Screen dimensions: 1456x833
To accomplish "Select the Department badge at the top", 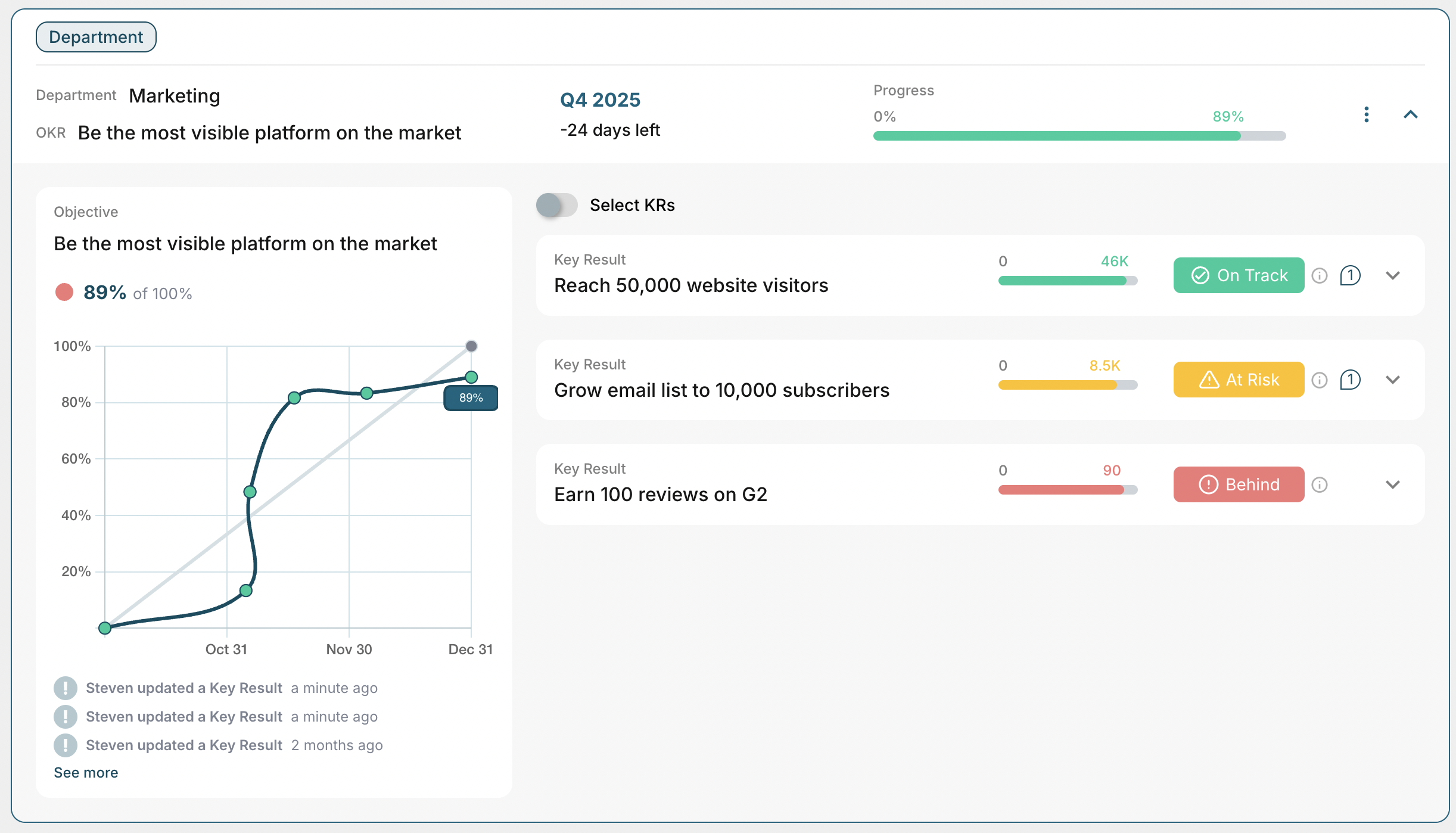I will pos(96,36).
